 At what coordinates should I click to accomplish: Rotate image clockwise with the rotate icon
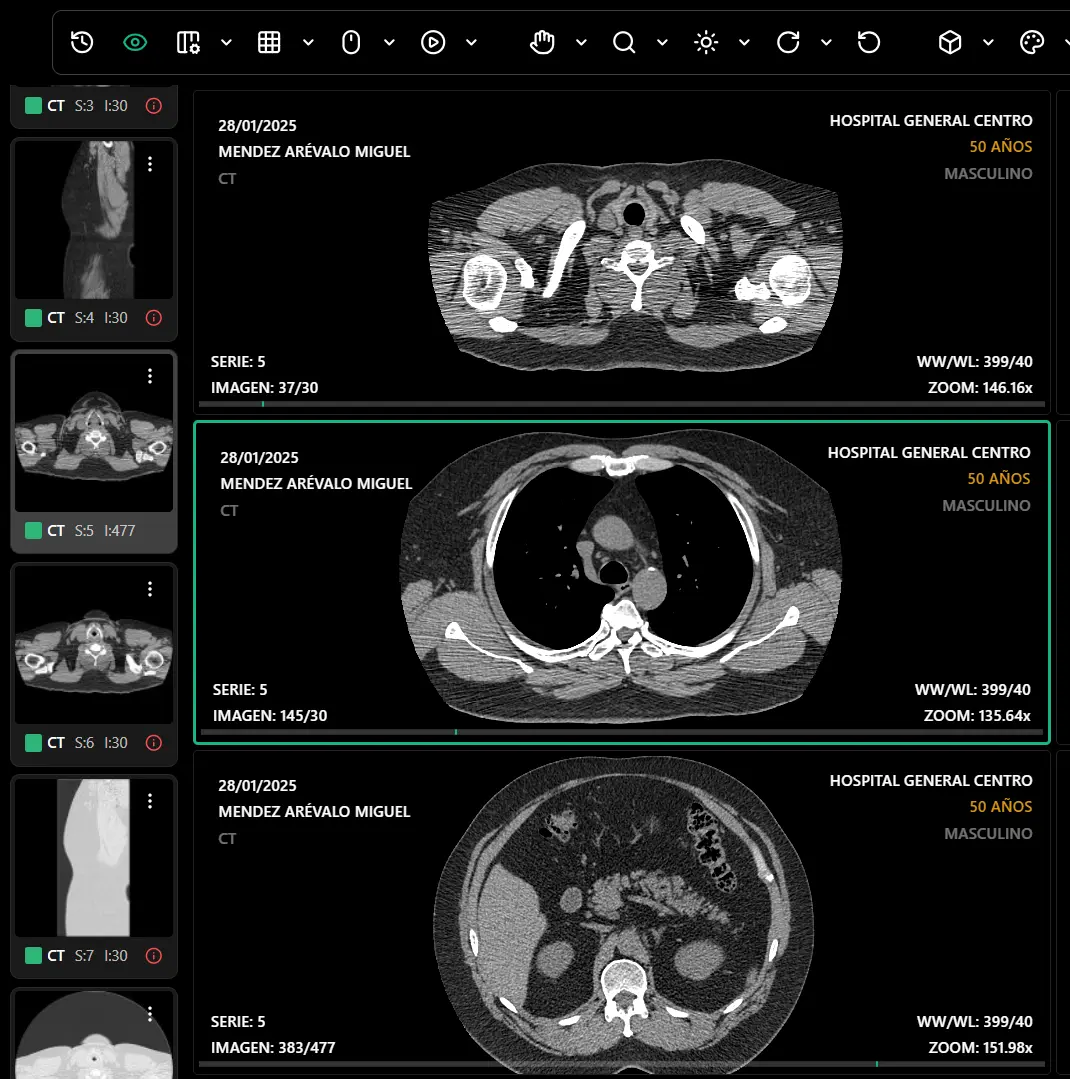(x=788, y=43)
